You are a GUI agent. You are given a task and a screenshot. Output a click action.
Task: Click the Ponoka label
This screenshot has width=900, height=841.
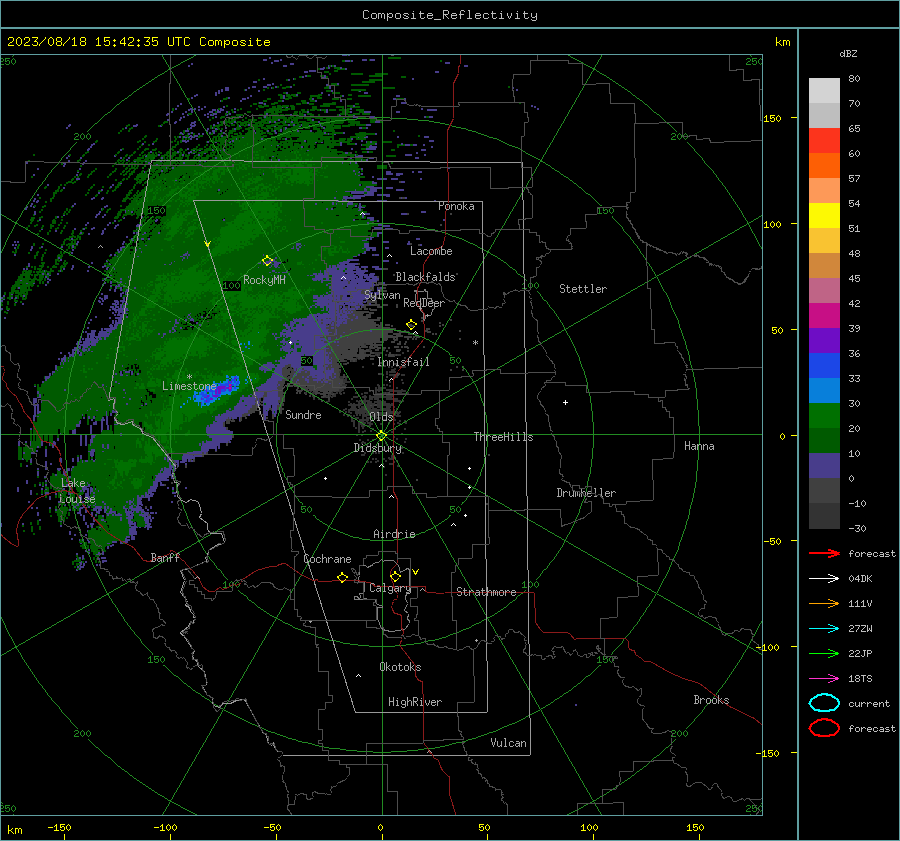click(x=456, y=206)
